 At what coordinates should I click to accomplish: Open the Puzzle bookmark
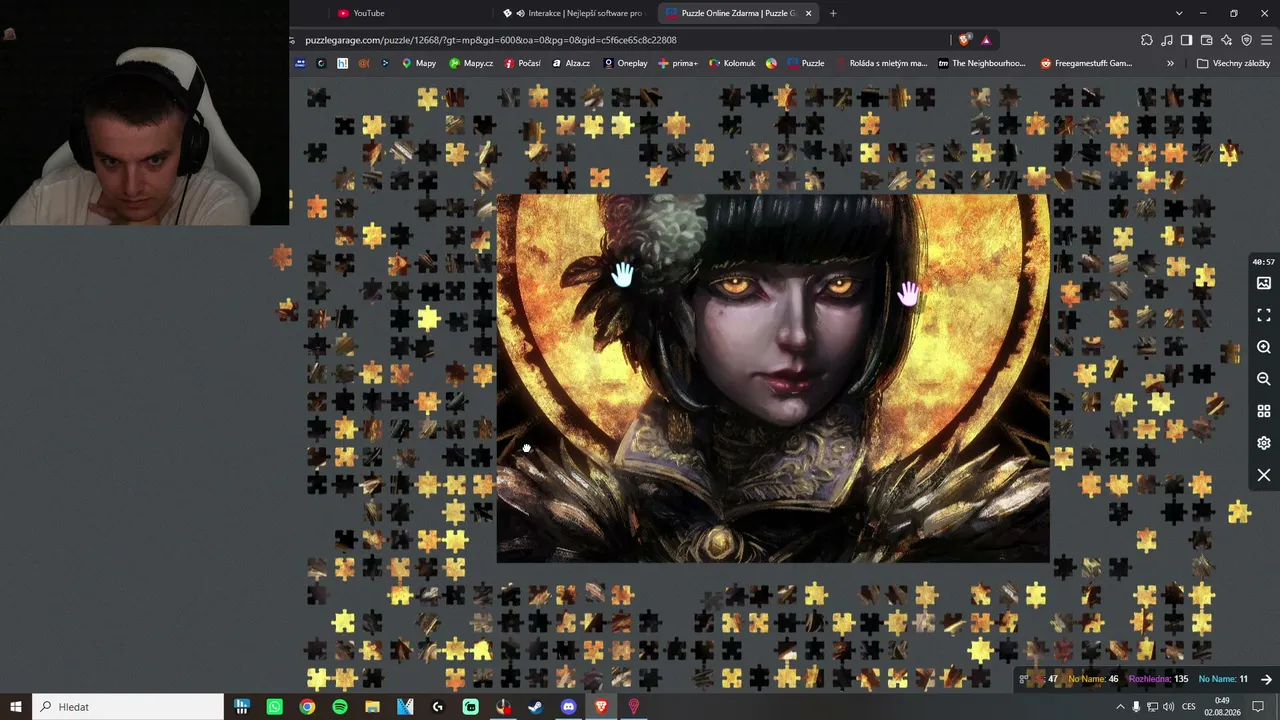[x=806, y=63]
